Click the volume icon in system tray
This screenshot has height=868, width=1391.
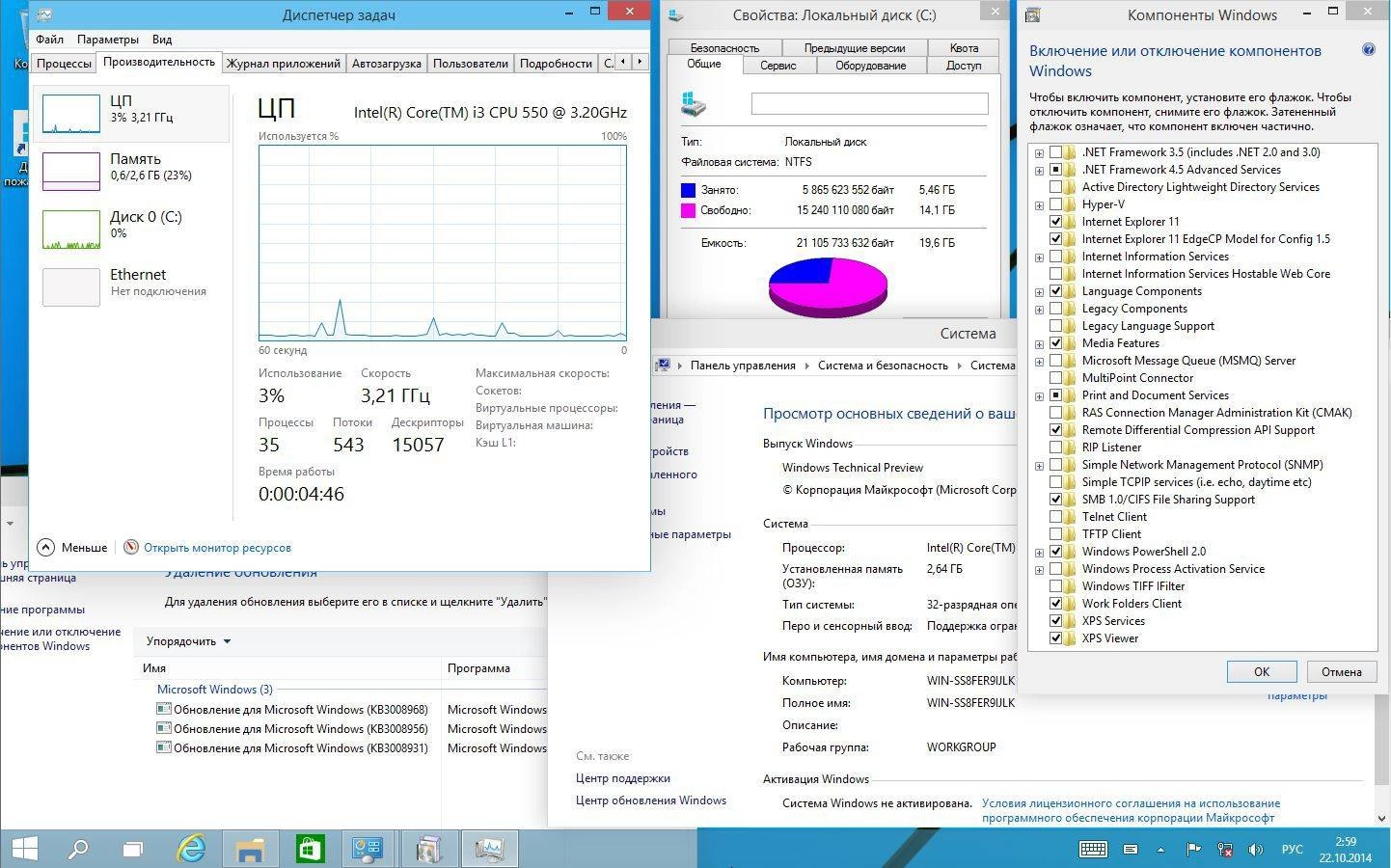click(x=1255, y=850)
